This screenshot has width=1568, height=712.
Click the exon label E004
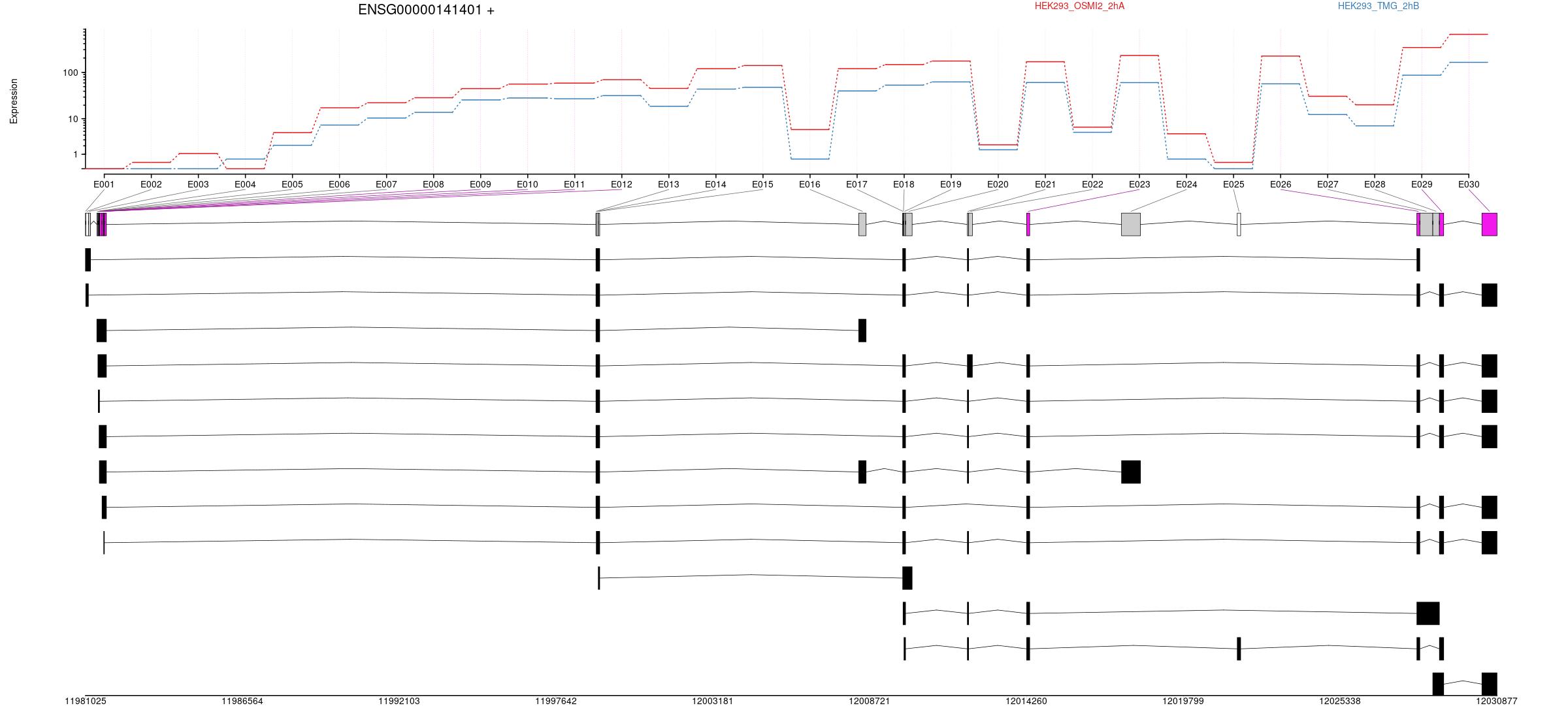[245, 184]
